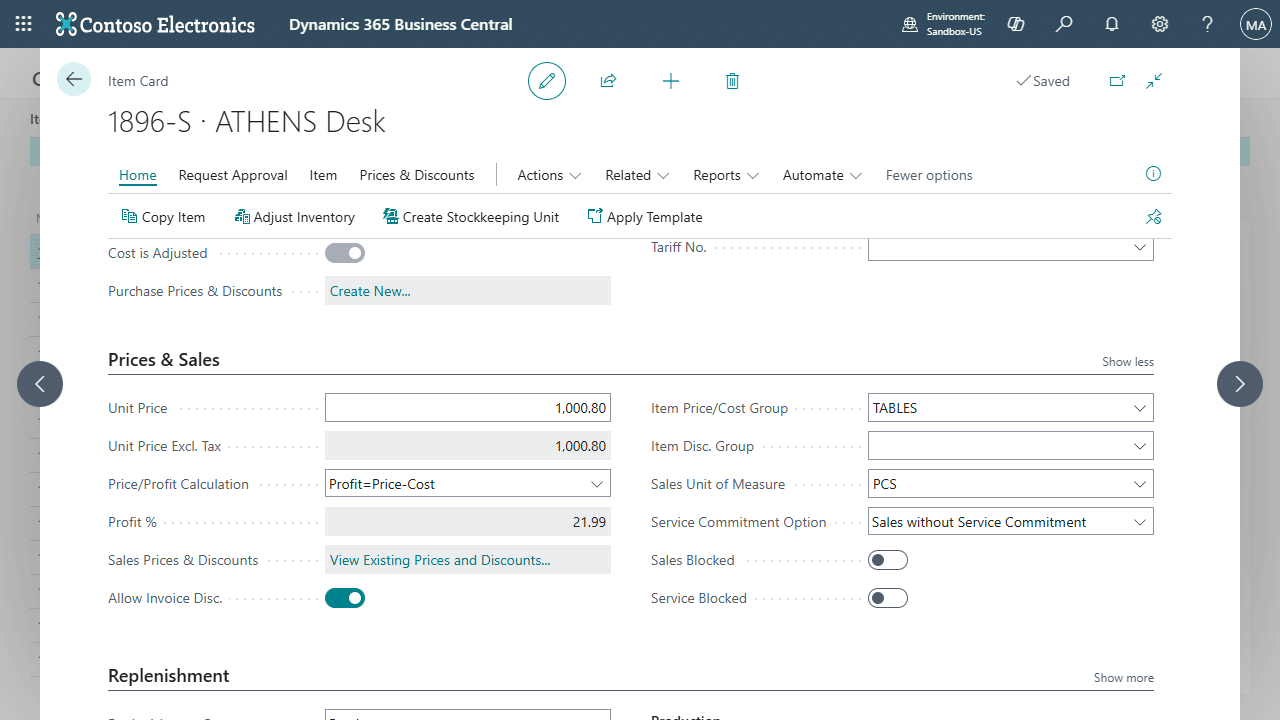Screen dimensions: 1280x720
Task: Switch to edit mode with the pencil icon
Action: point(547,81)
